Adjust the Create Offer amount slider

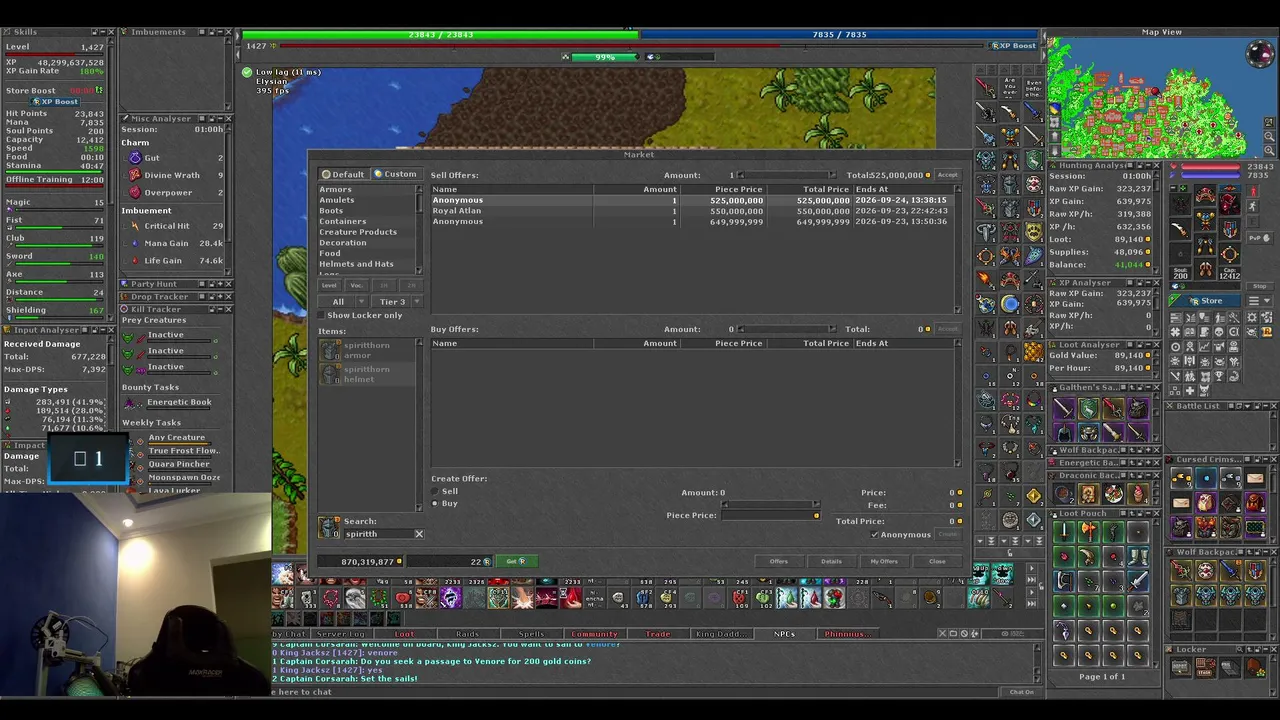click(771, 504)
